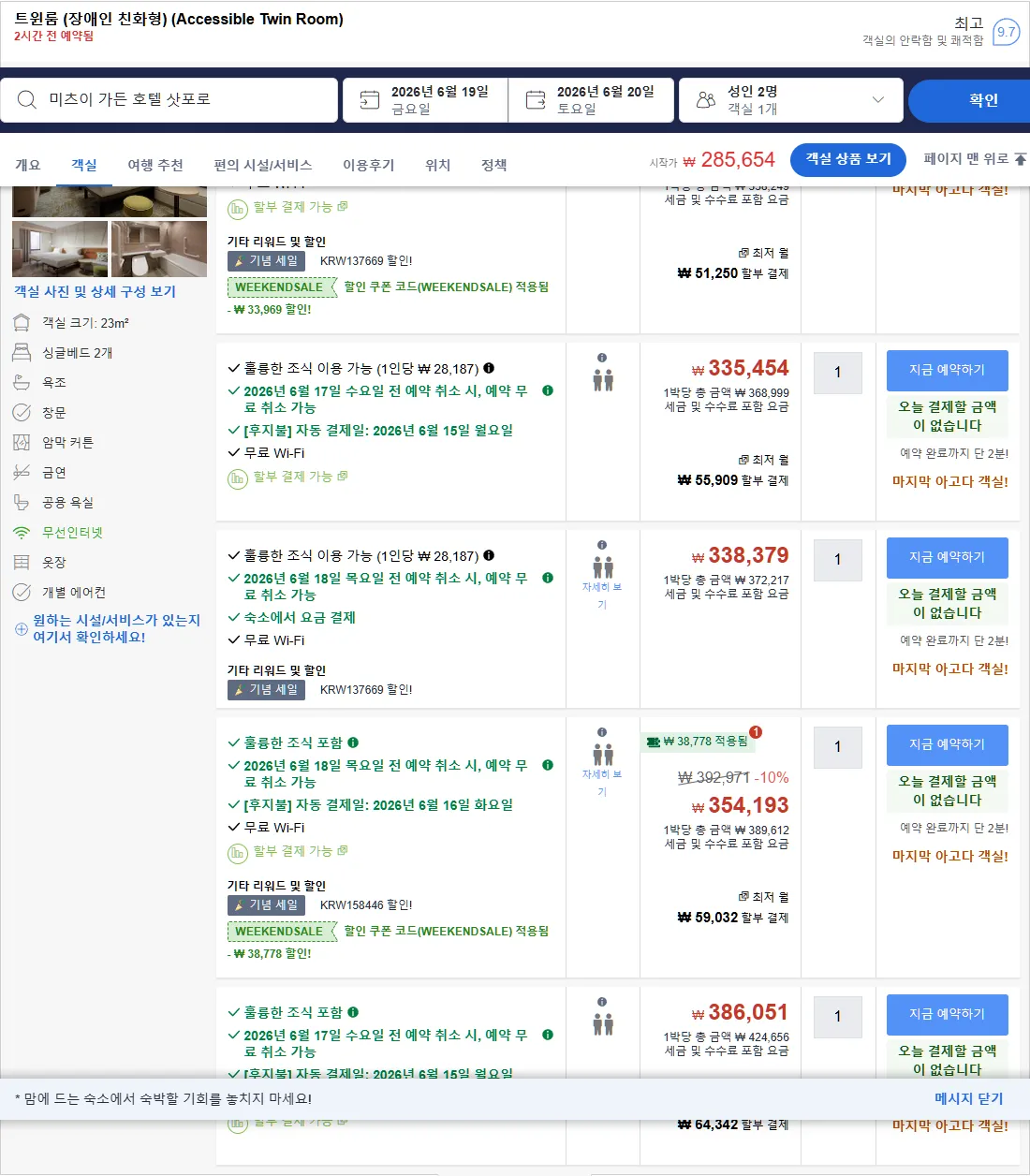Click the two-adults occupancy icon in 386,051 row
Image resolution: width=1030 pixels, height=1176 pixels.
[603, 1024]
